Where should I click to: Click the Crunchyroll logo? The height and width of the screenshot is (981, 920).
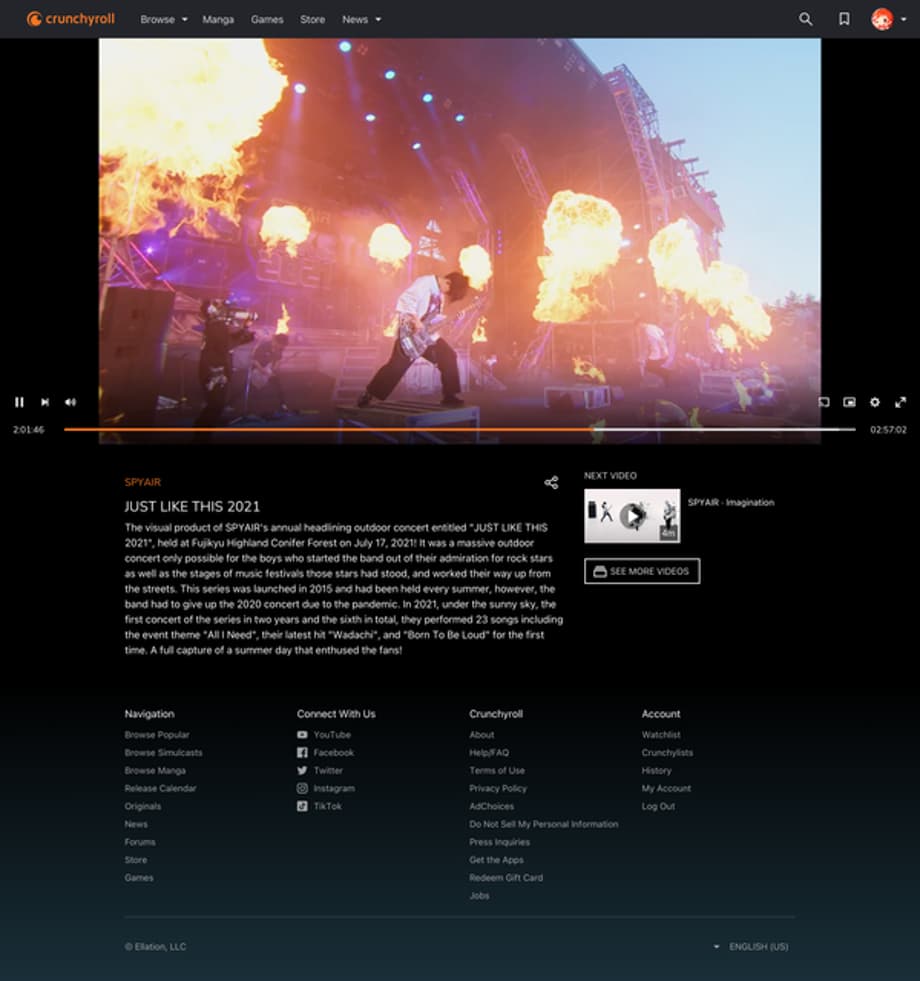point(71,19)
